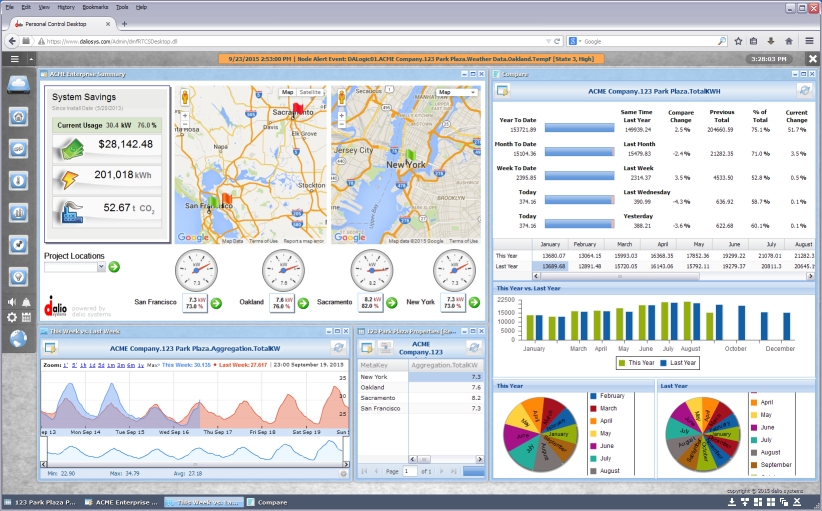Set chart zoom to 1h
This screenshot has height=511, width=822.
click(83, 365)
